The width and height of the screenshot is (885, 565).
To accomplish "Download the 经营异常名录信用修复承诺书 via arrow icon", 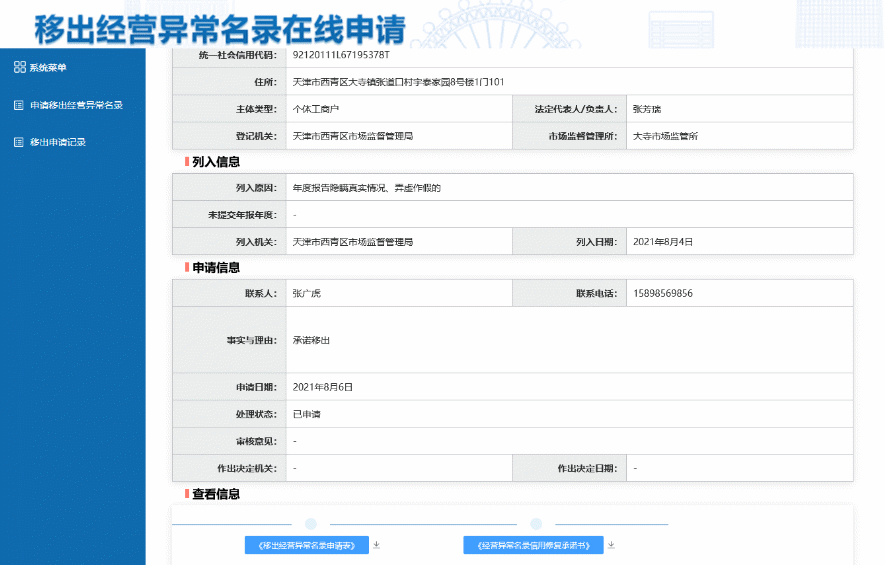I will [611, 545].
